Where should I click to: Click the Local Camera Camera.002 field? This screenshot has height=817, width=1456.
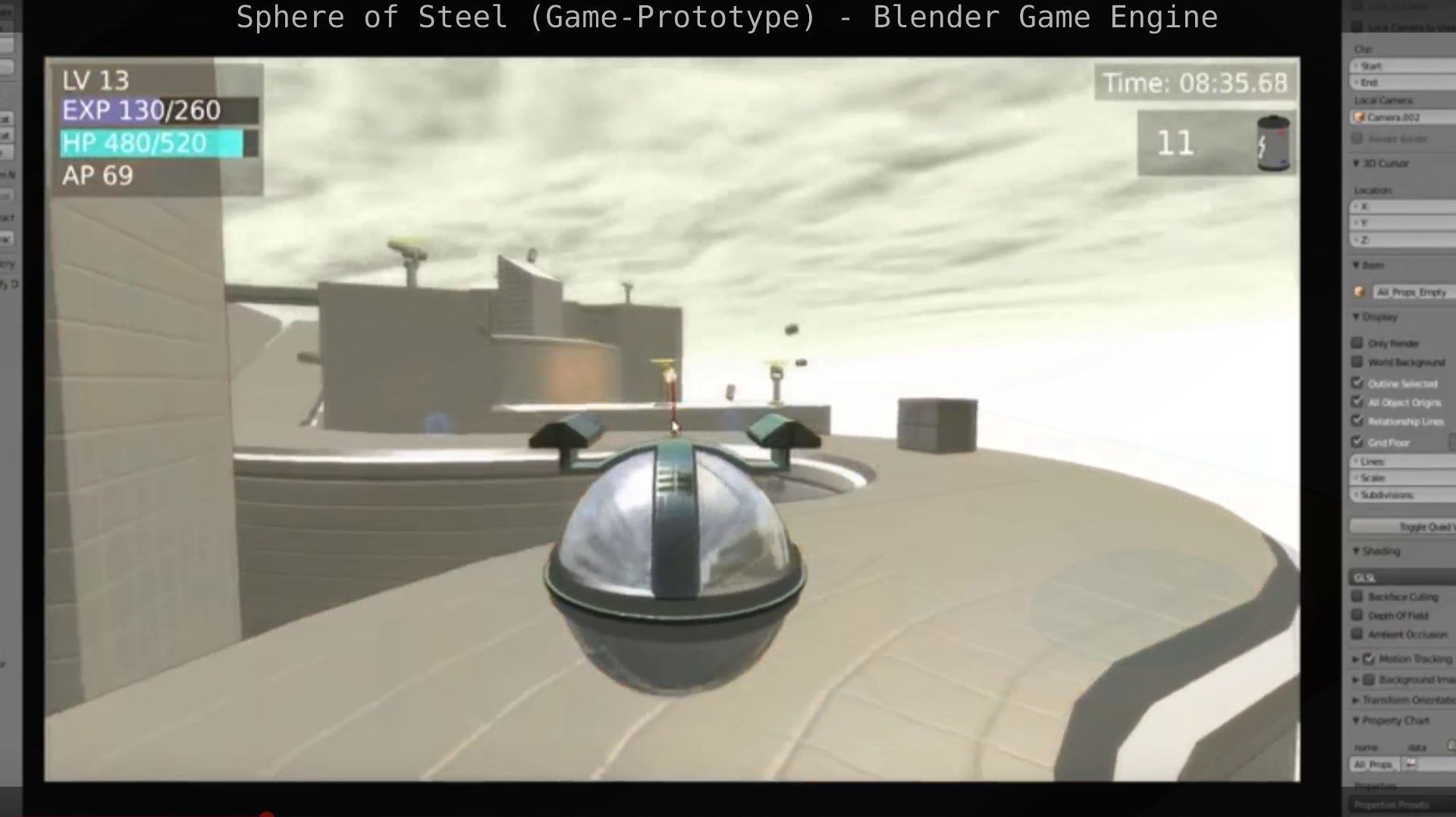(x=1403, y=117)
